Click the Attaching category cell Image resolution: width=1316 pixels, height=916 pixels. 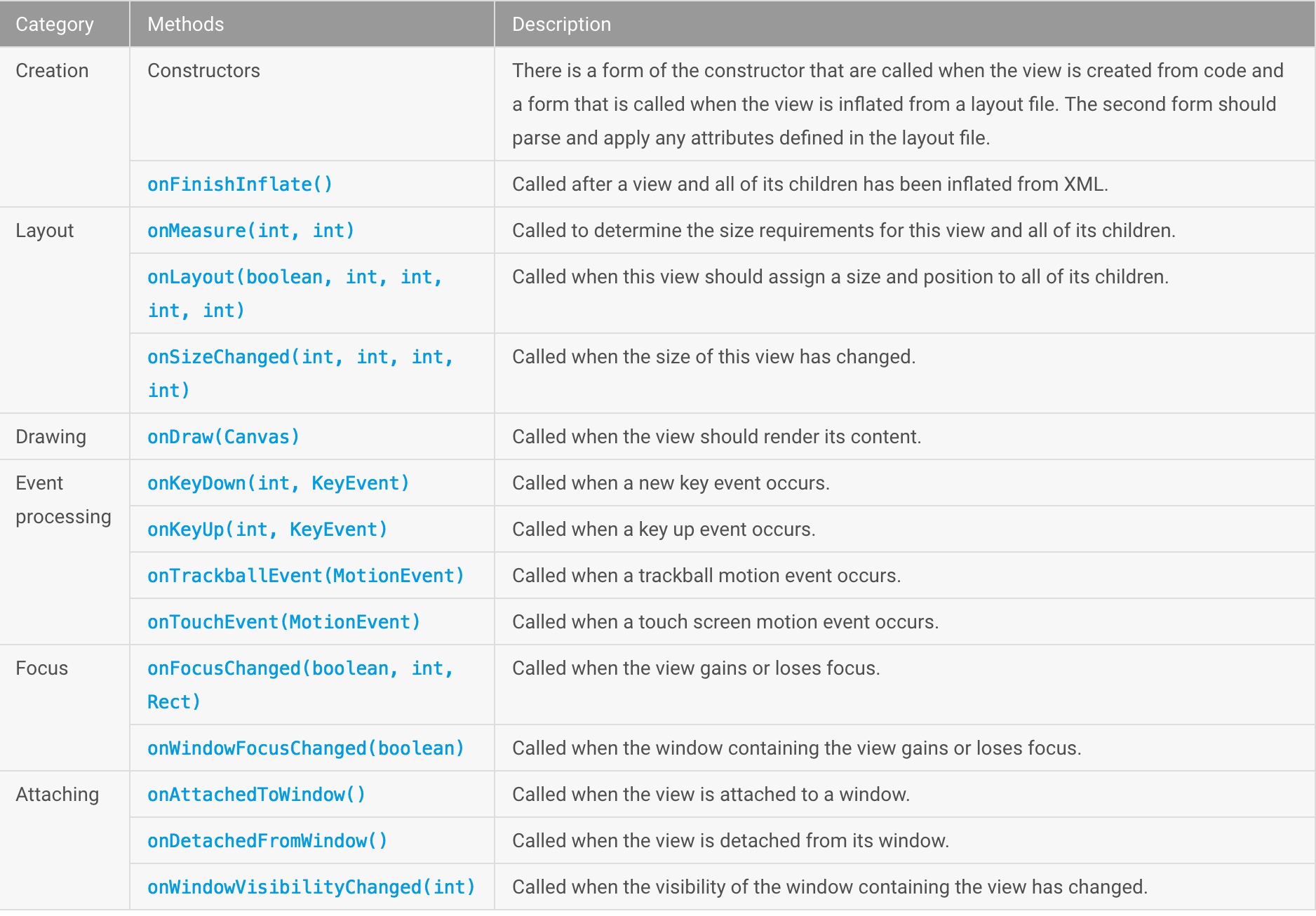pos(57,795)
